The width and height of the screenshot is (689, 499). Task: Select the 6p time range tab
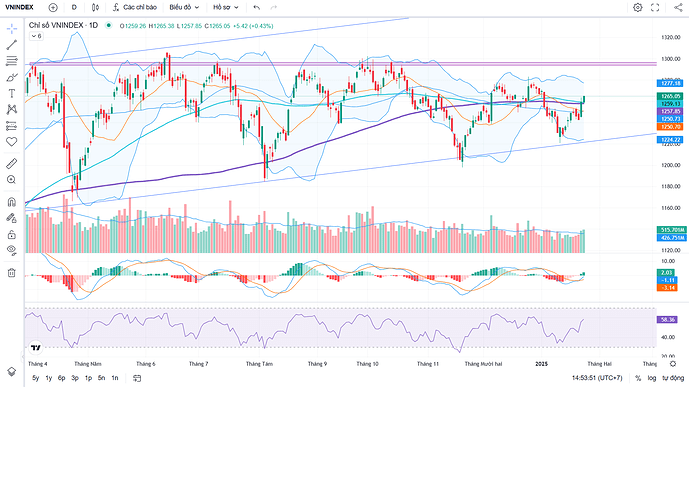click(62, 378)
